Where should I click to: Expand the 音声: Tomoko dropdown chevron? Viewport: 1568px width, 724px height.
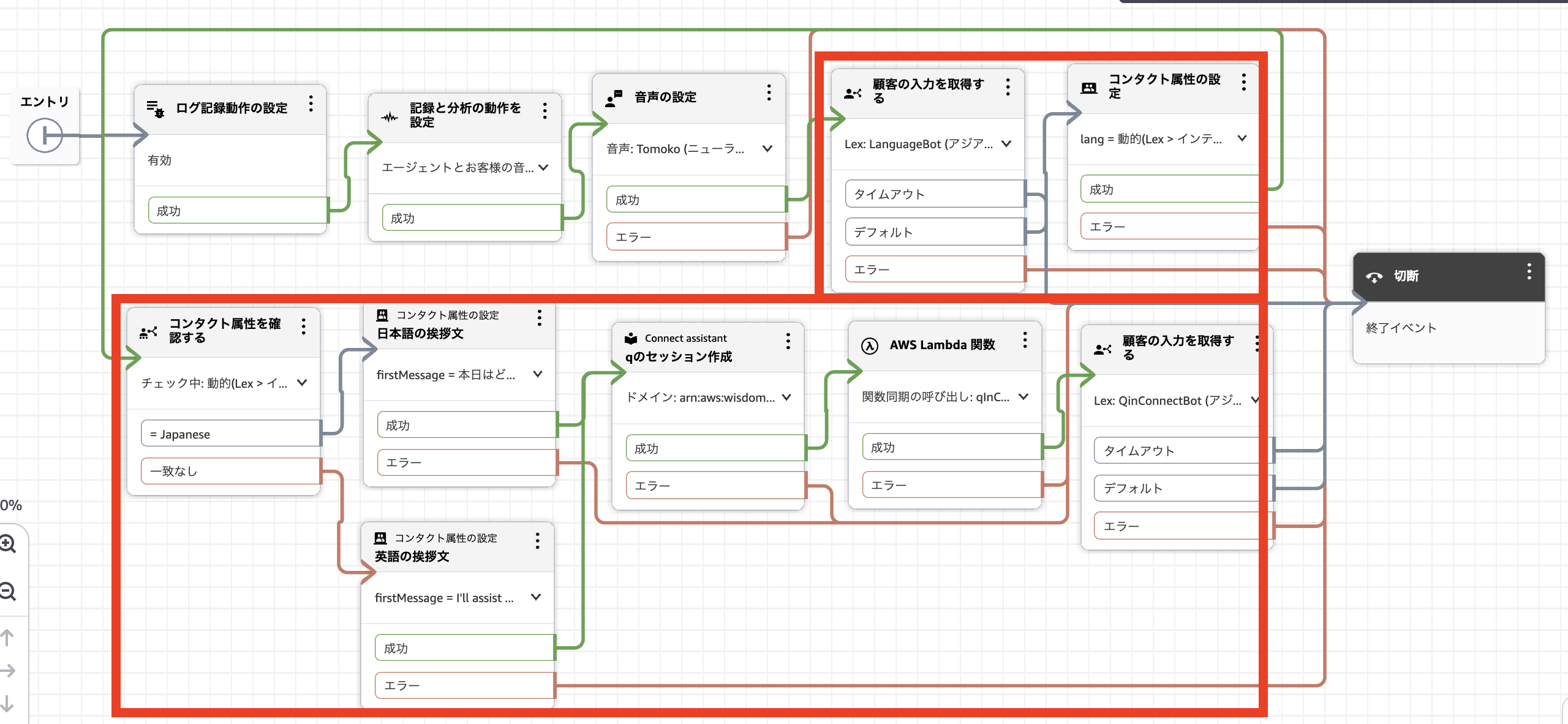(767, 149)
